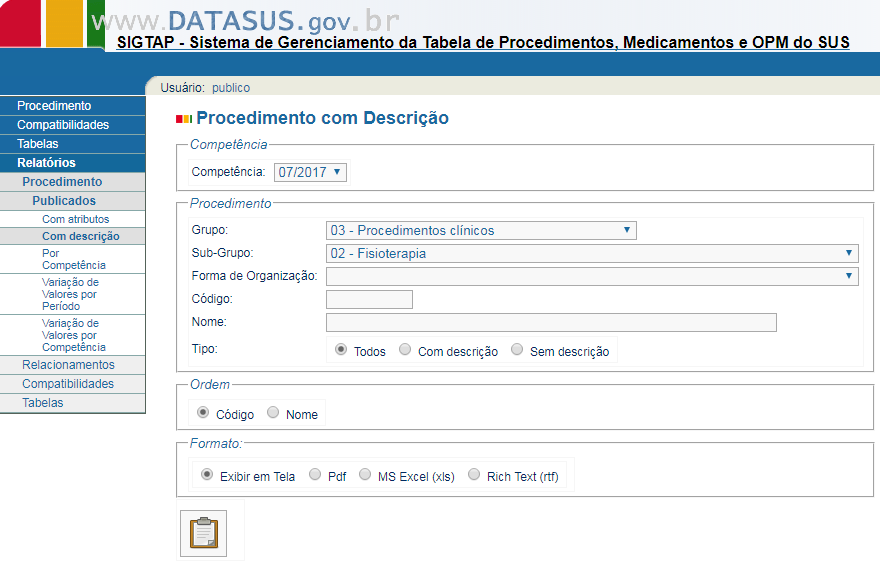Click into the Código input field

369,299
